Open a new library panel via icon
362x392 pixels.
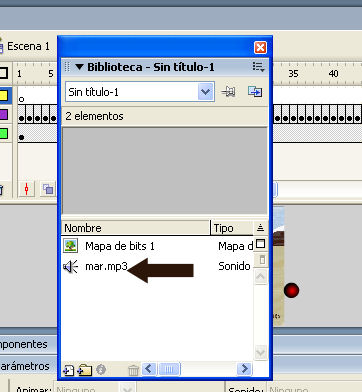pos(255,91)
